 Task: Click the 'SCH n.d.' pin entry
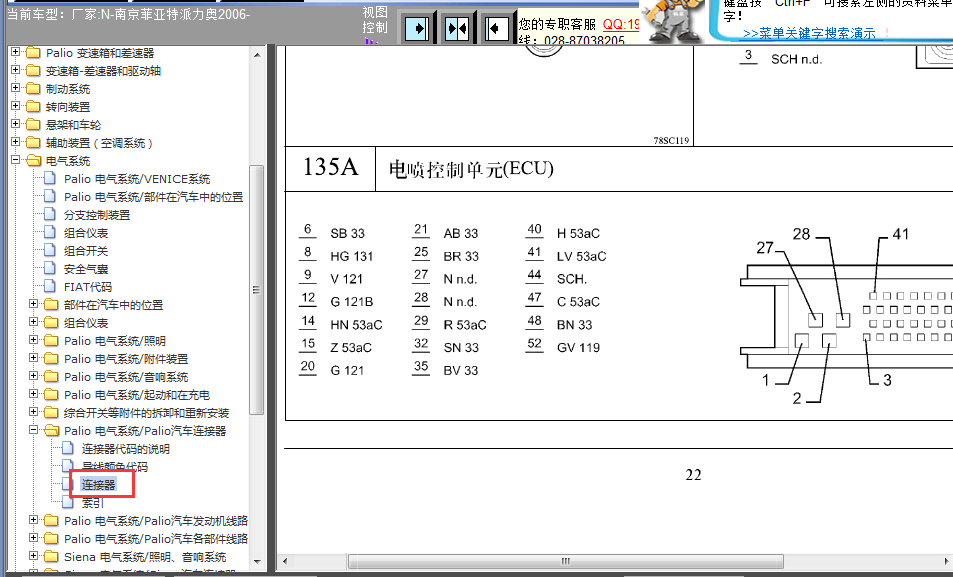(796, 60)
